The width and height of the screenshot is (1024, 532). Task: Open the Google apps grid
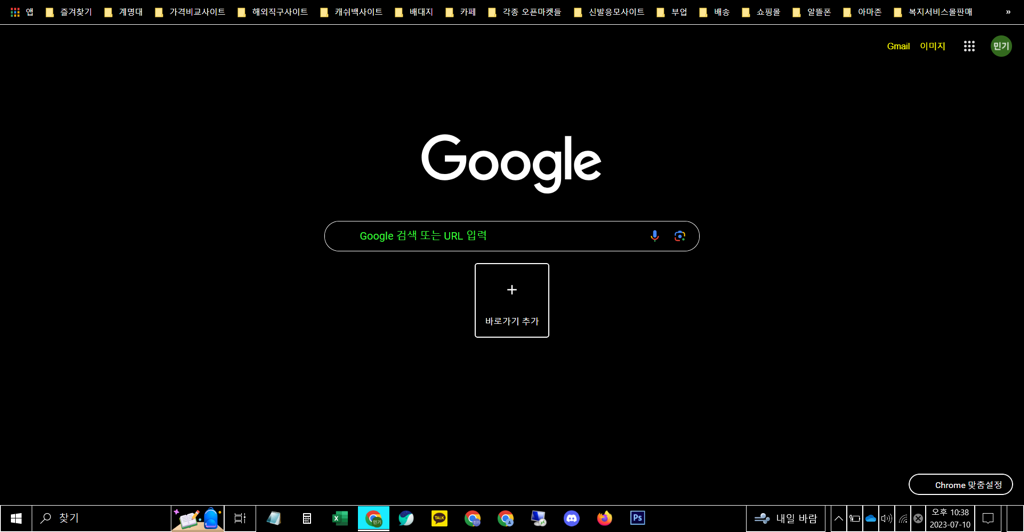(x=969, y=46)
